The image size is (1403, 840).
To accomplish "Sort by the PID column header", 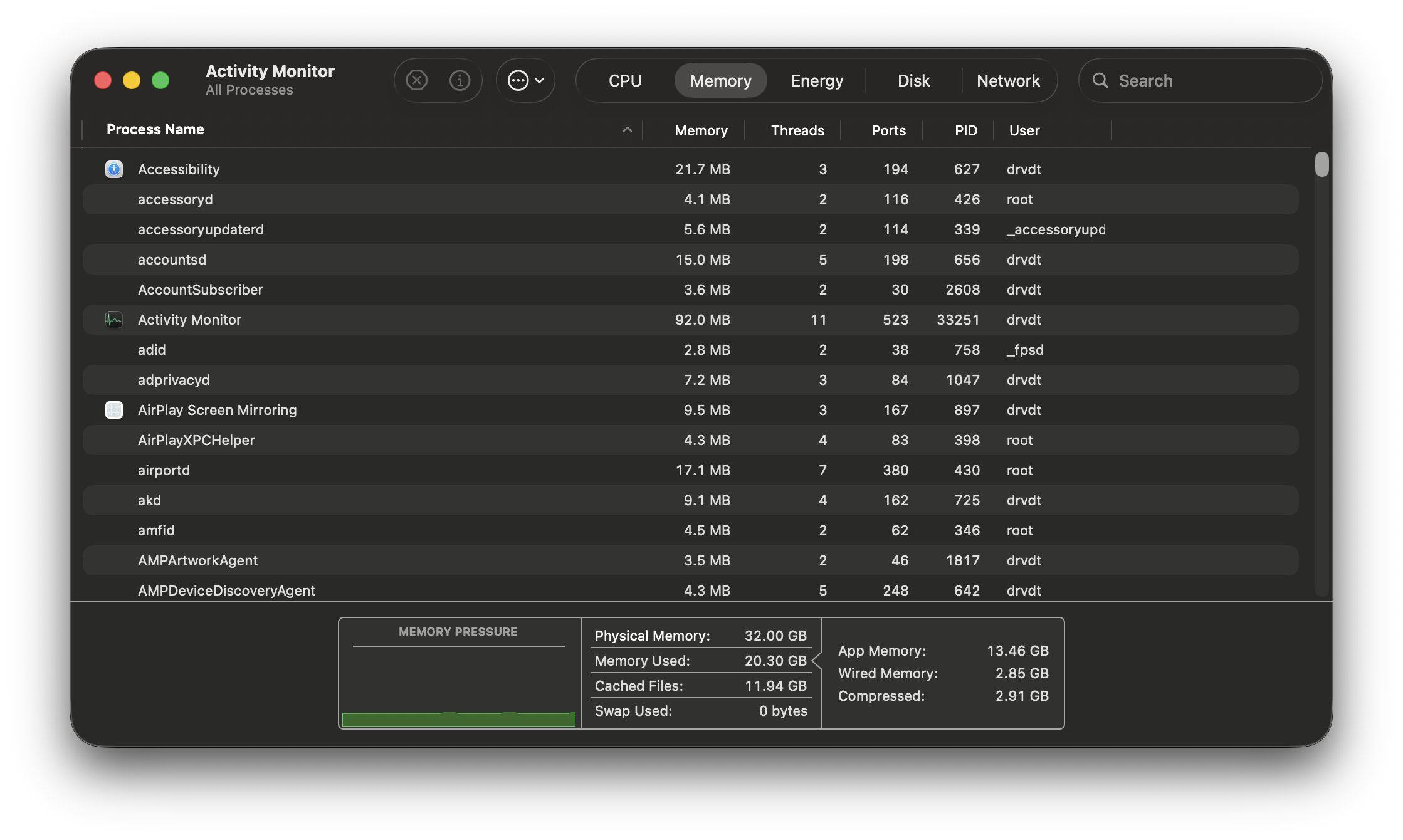I will coord(965,130).
